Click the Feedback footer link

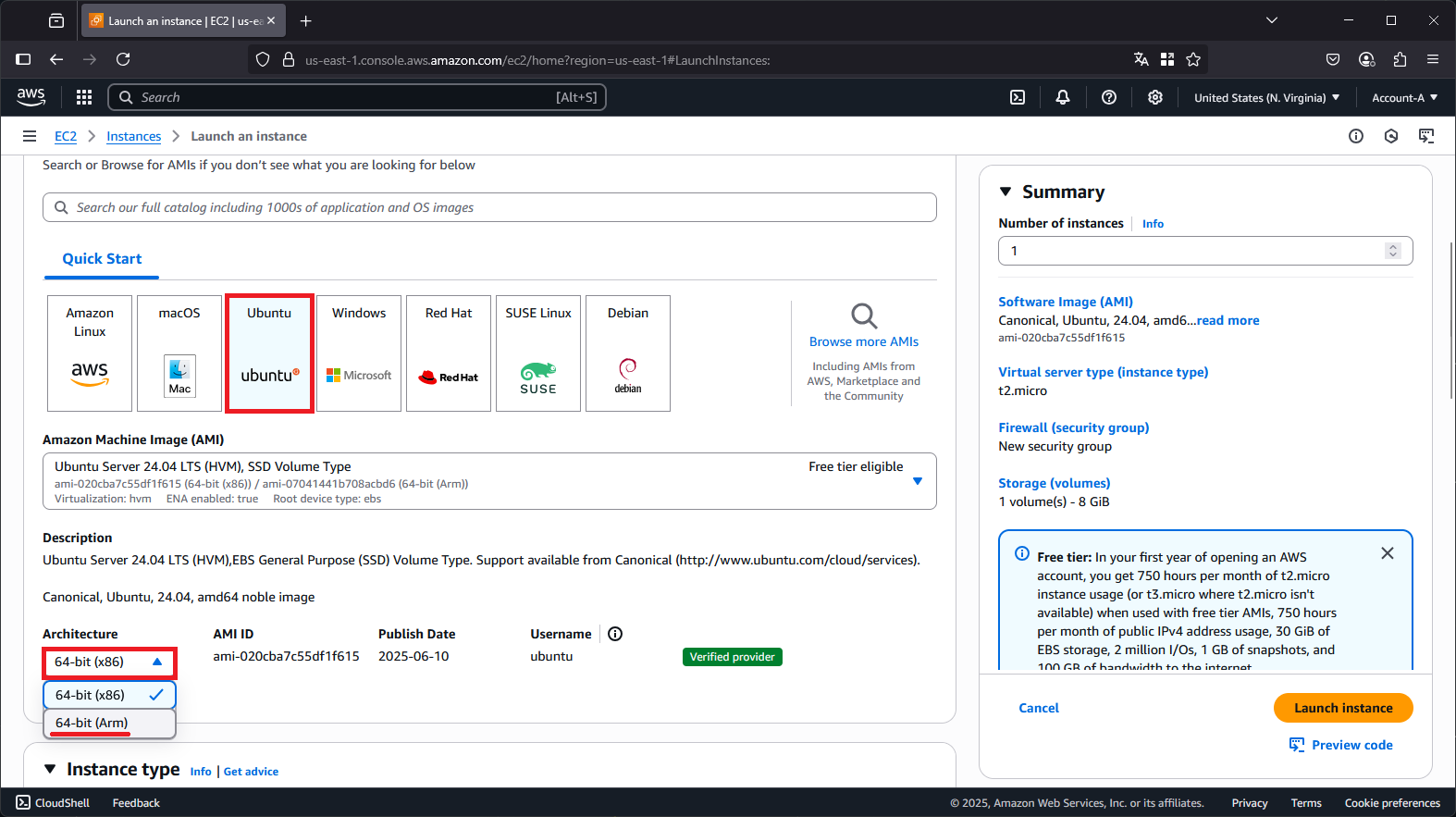(136, 803)
